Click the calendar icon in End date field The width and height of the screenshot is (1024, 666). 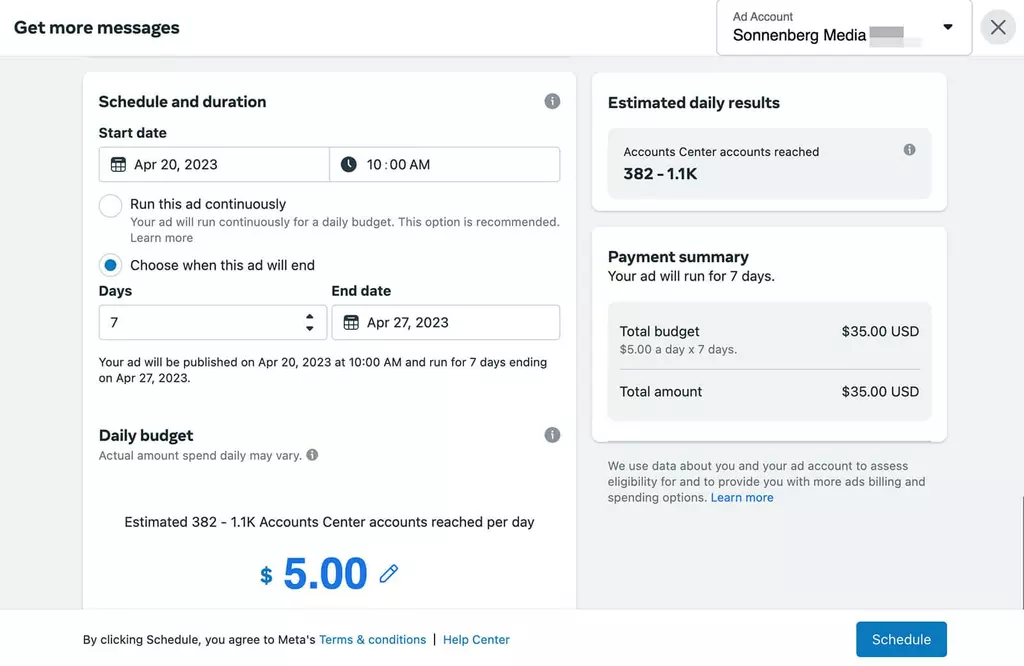pyautogui.click(x=351, y=323)
